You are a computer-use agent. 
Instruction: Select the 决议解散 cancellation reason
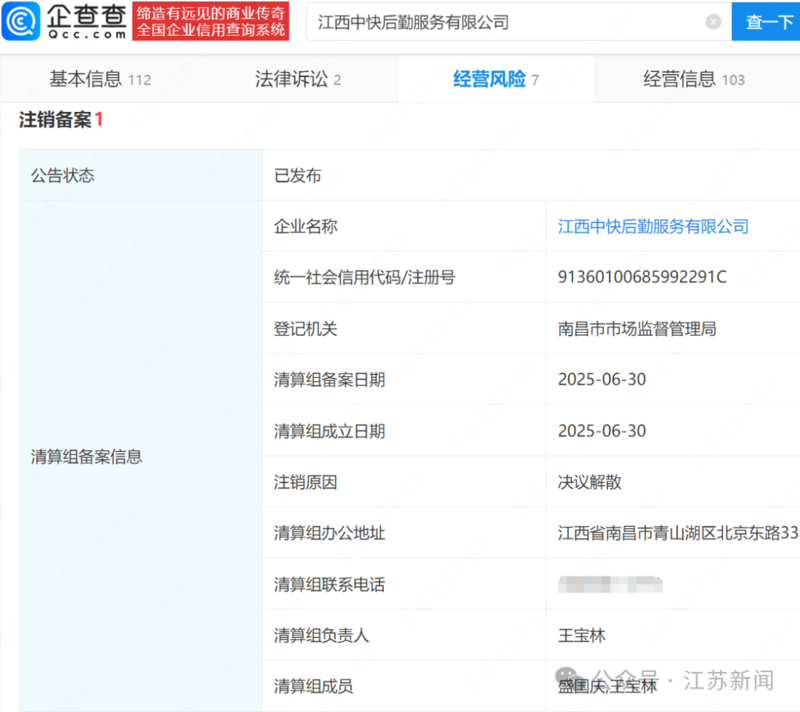(589, 482)
